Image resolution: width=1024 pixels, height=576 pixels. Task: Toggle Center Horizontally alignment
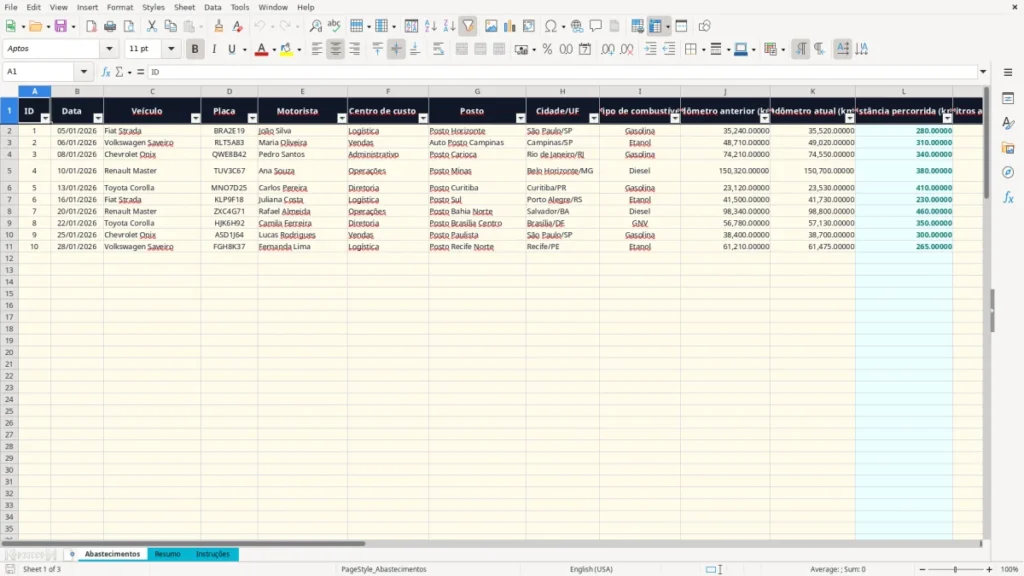tap(336, 49)
